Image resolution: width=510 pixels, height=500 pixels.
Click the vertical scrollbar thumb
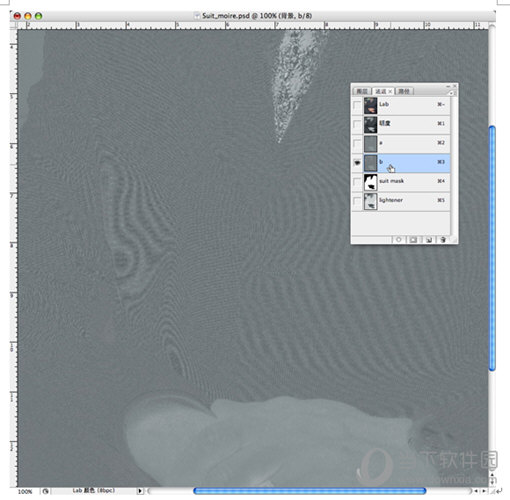(492, 248)
